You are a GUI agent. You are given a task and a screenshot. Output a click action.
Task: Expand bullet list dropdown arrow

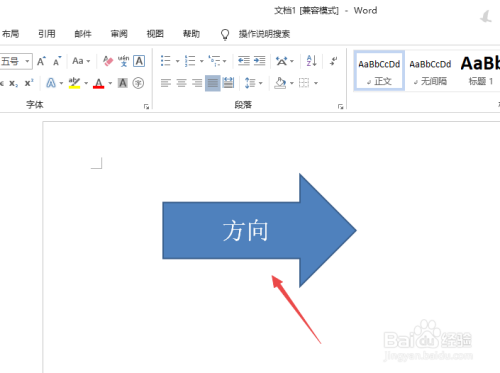[x=177, y=61]
